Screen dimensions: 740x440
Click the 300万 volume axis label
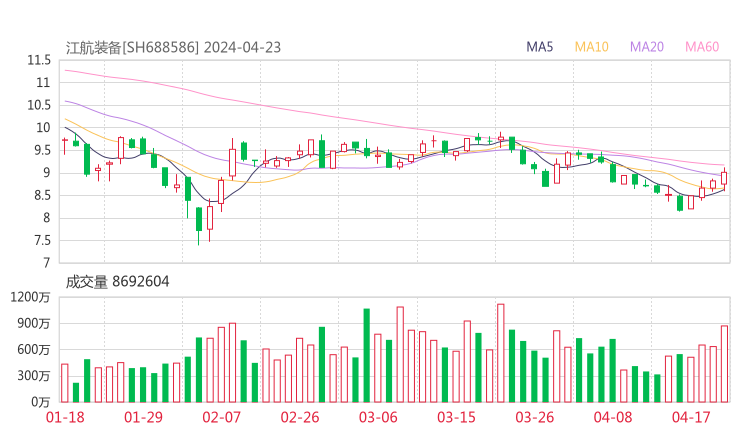click(x=34, y=376)
